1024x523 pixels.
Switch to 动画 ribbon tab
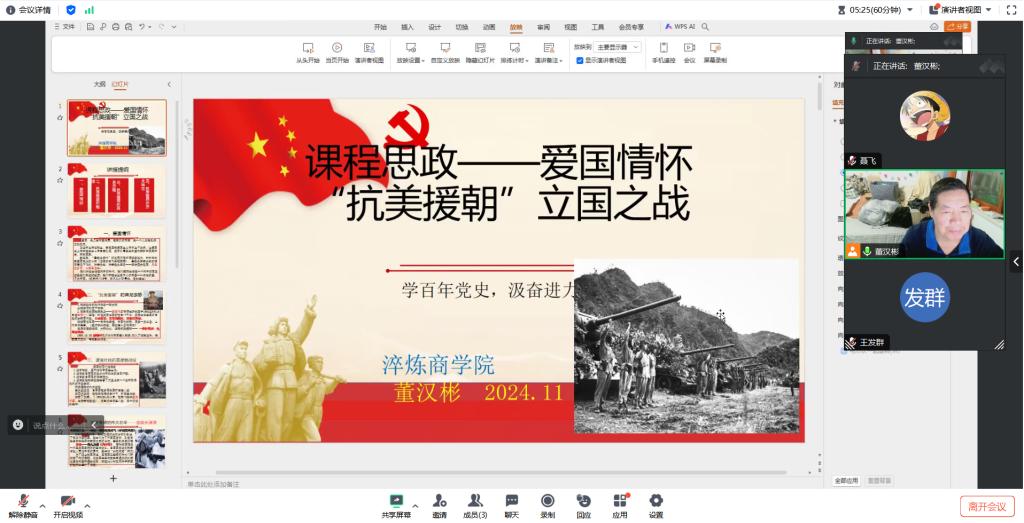tap(488, 27)
